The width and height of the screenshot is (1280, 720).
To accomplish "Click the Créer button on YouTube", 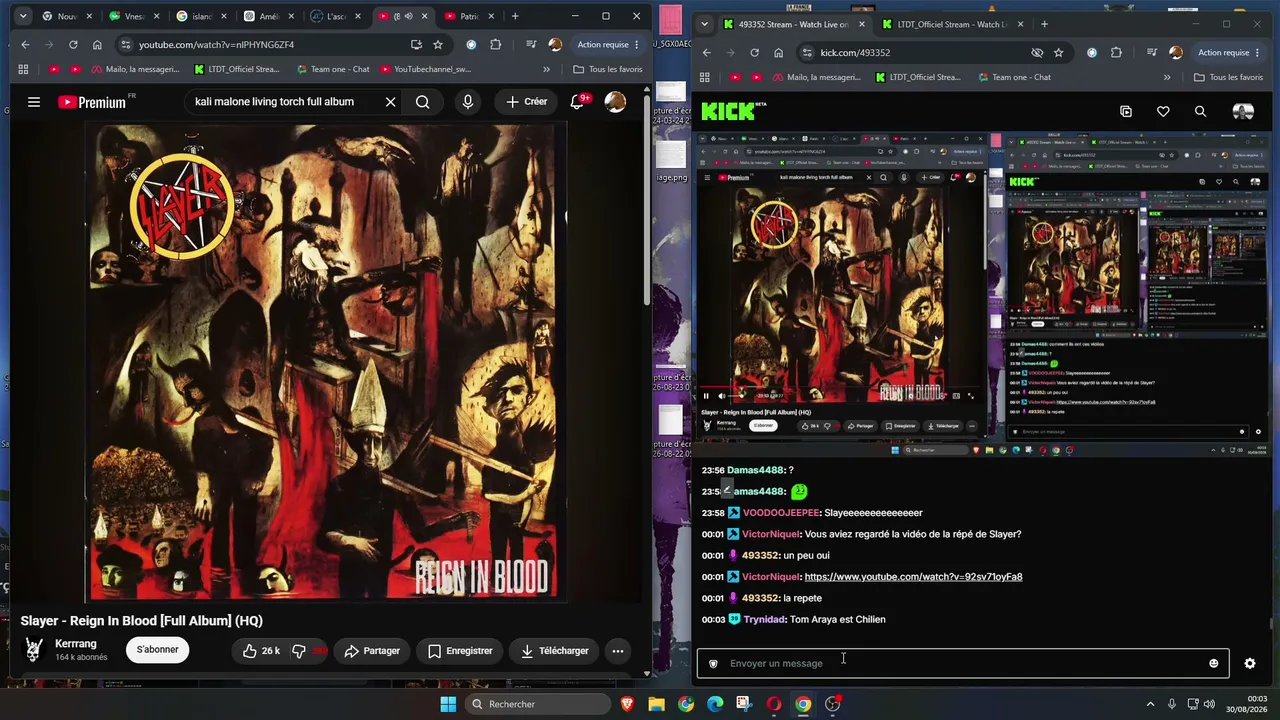I will tap(526, 102).
